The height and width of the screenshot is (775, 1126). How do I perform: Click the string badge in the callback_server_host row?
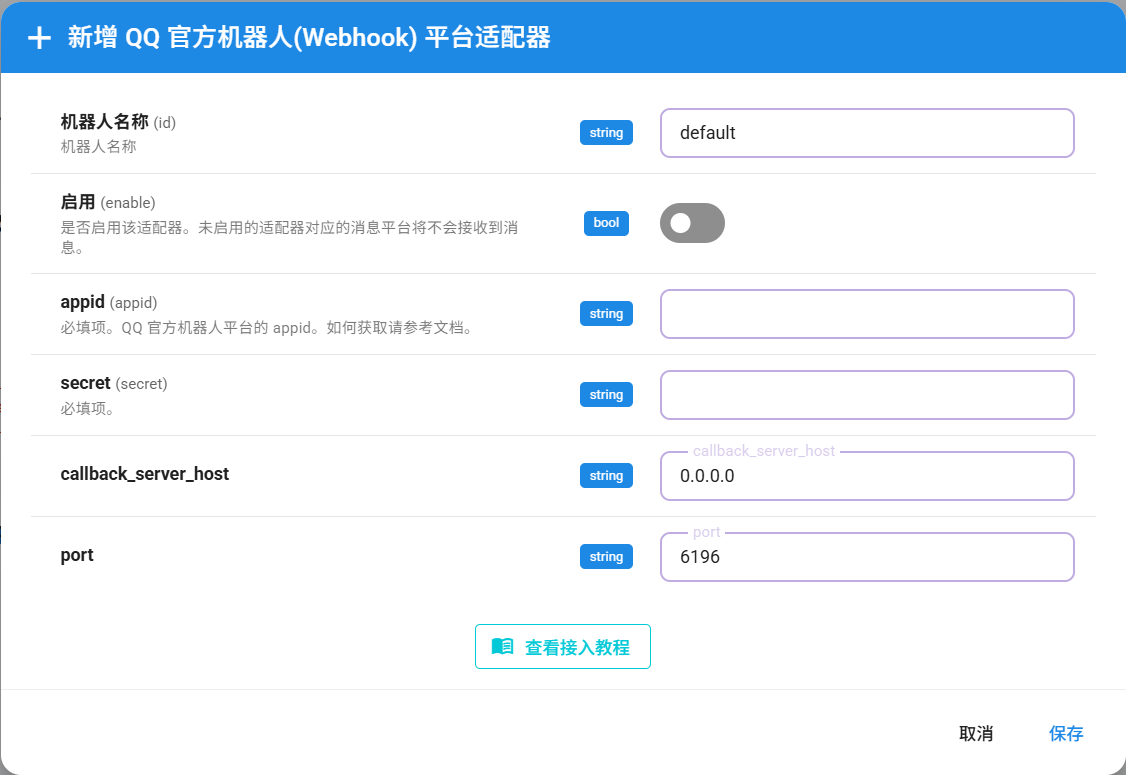[606, 476]
